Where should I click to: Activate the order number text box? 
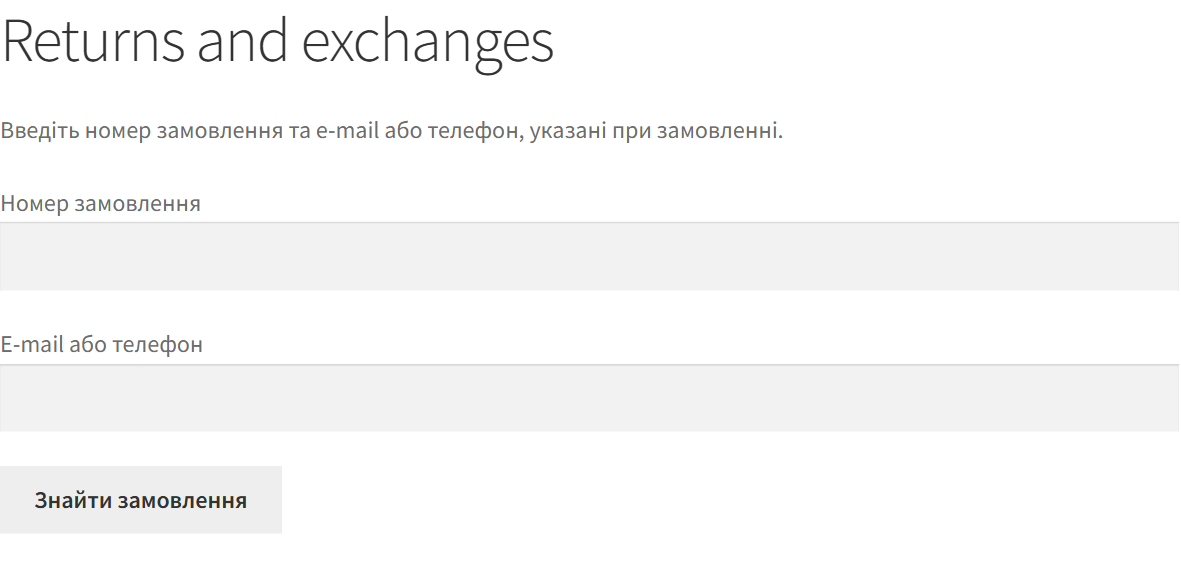[590, 256]
